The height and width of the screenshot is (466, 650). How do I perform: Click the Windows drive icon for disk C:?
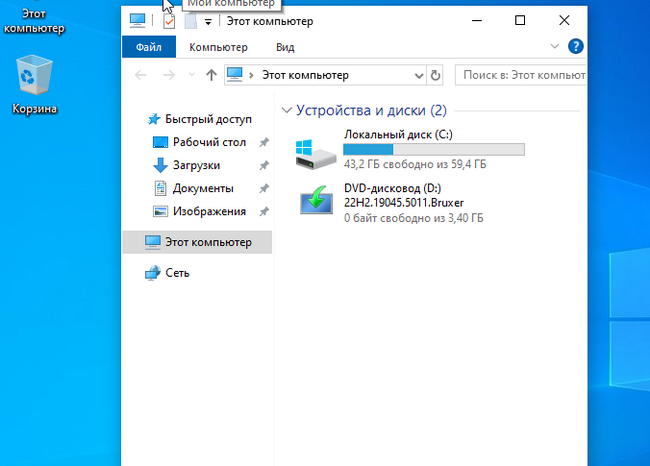click(315, 154)
